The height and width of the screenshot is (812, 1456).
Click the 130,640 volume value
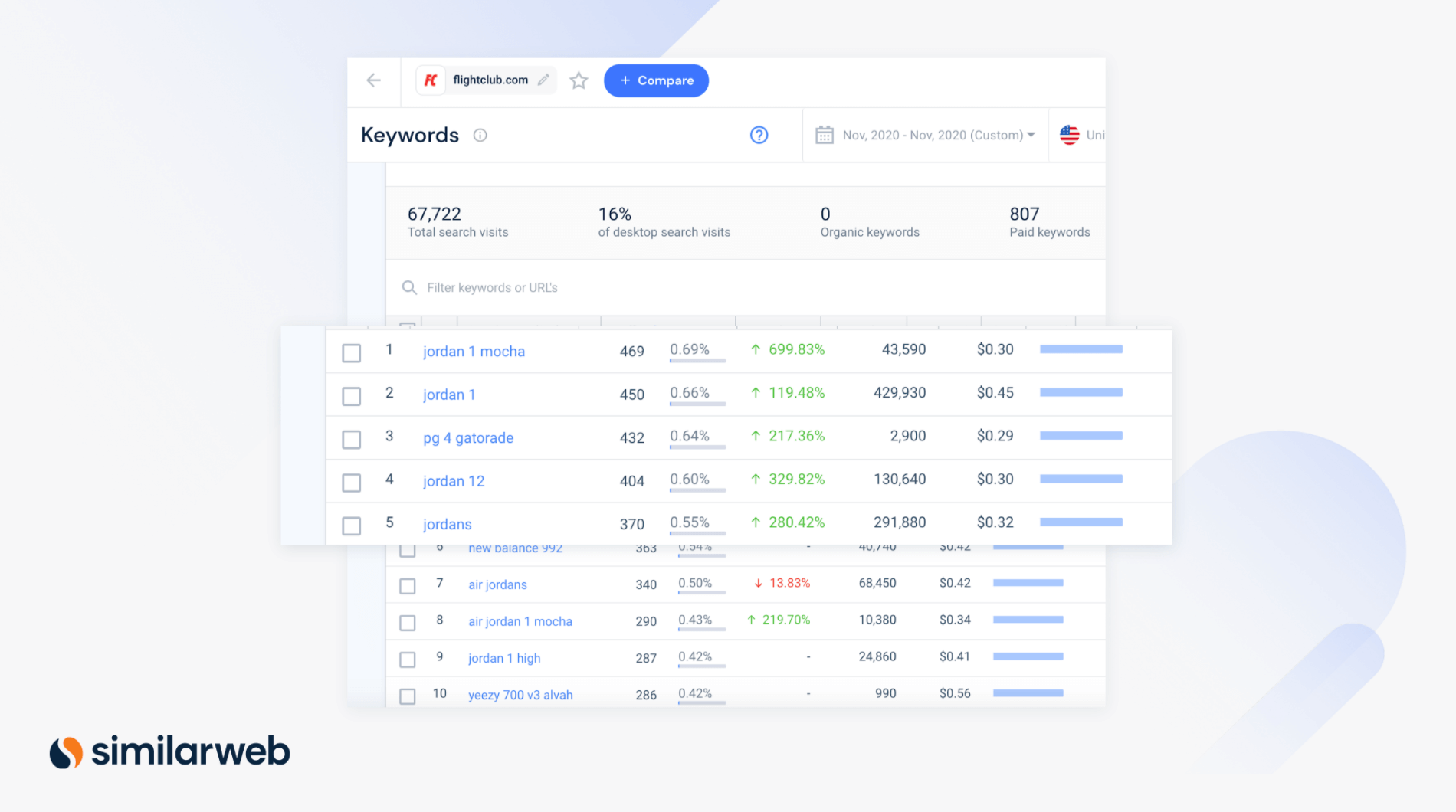coord(900,479)
